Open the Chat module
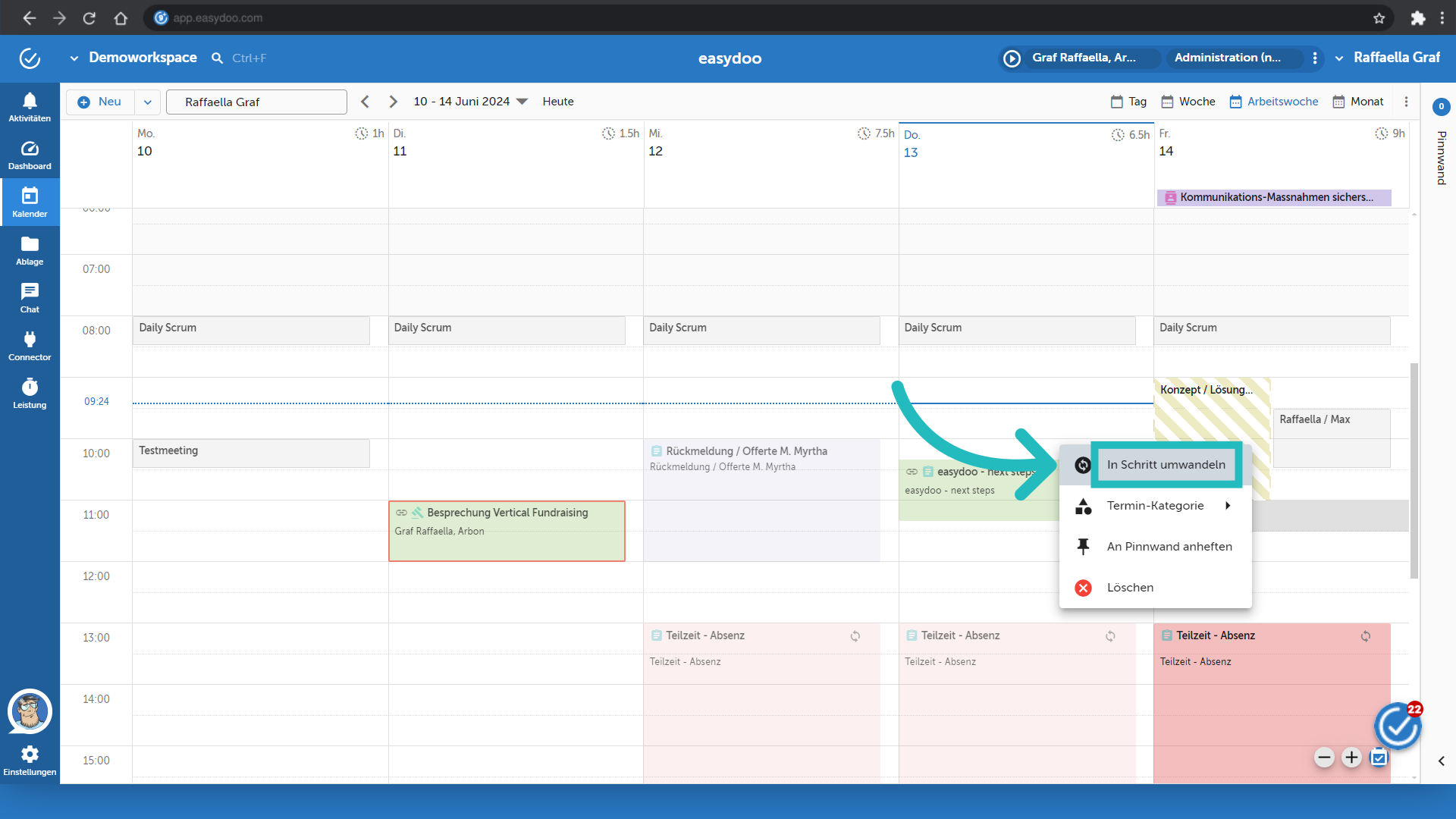 click(30, 298)
